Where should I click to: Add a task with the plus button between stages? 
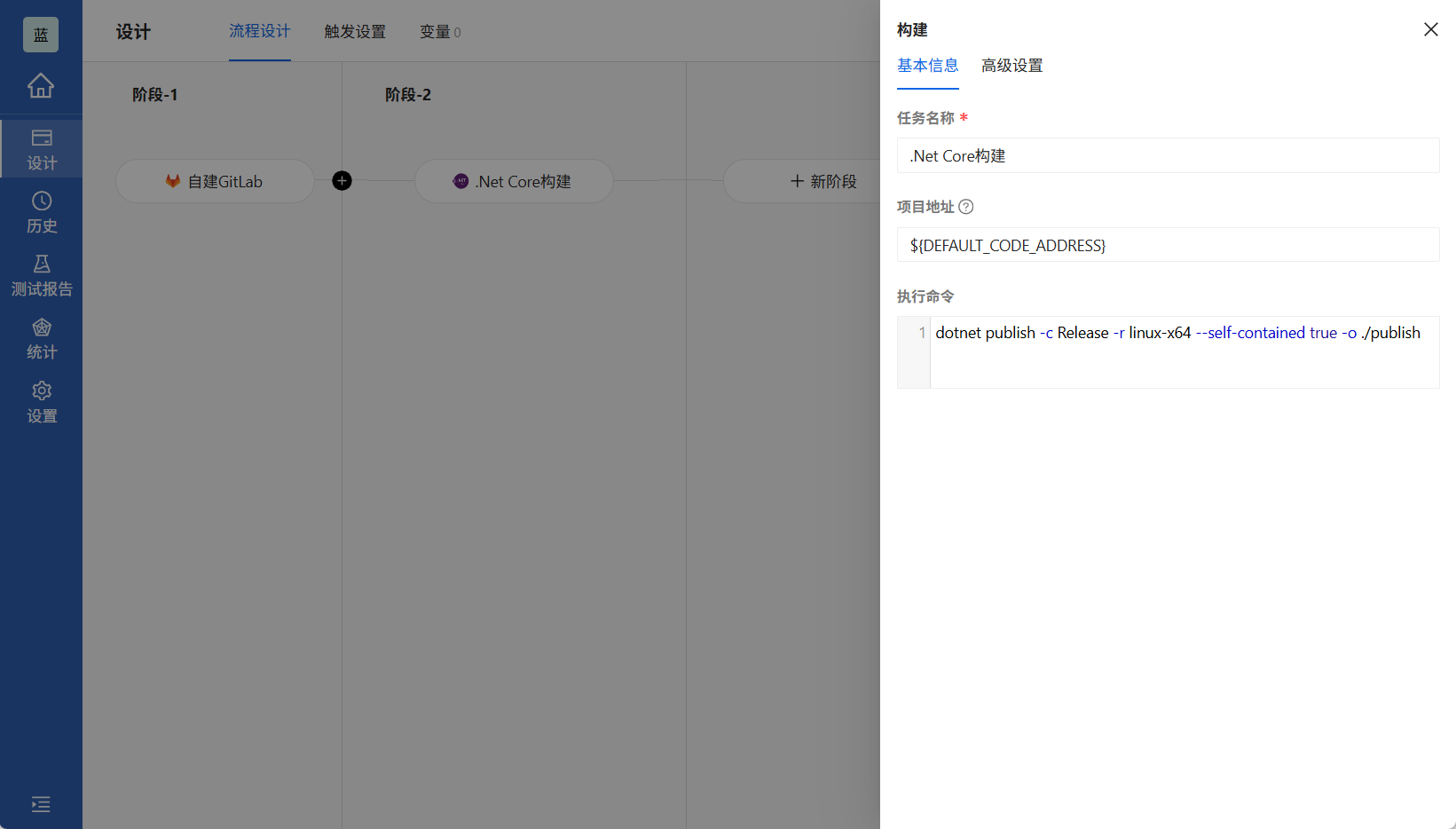[342, 180]
